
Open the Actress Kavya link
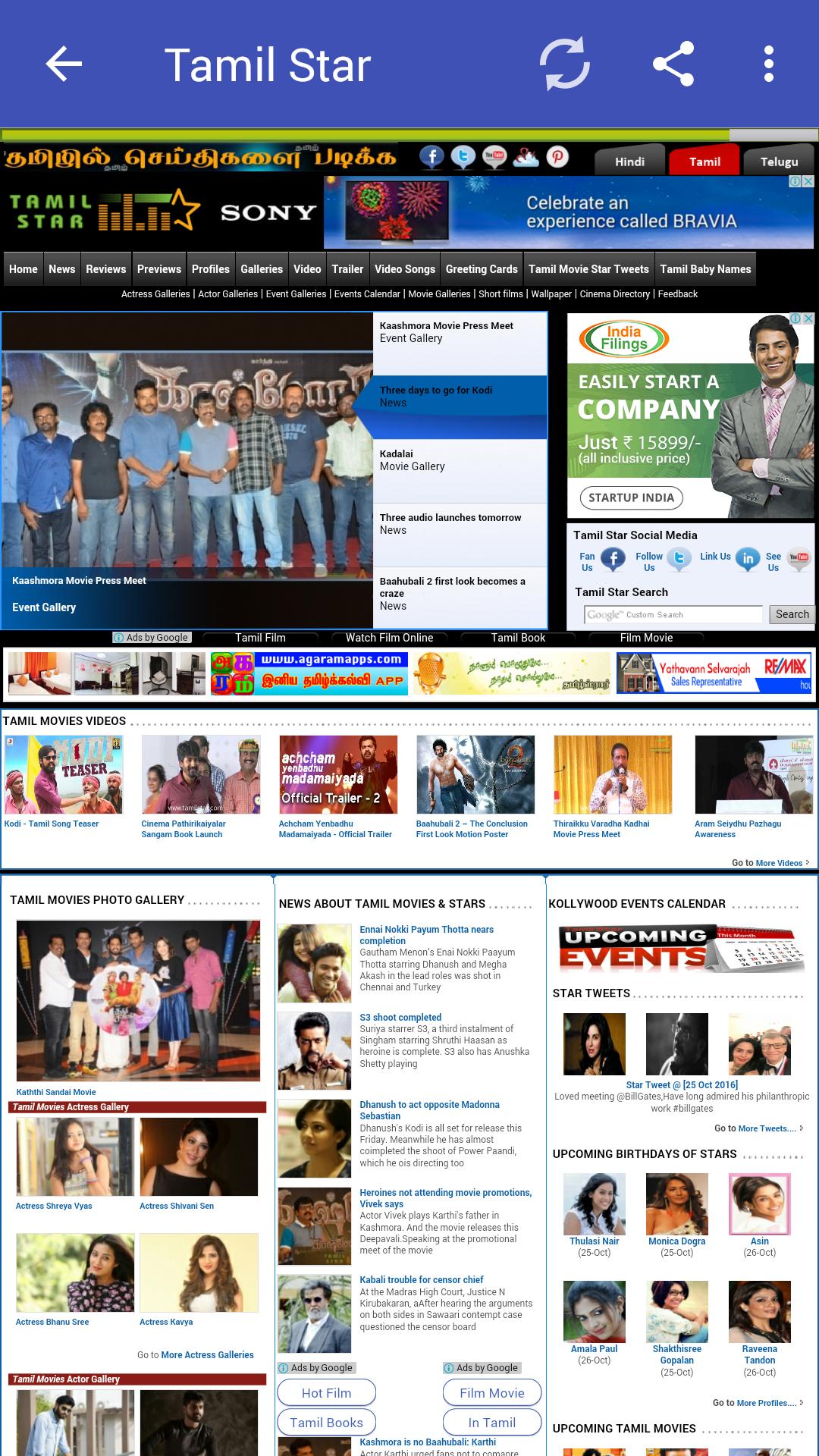coord(166,1322)
